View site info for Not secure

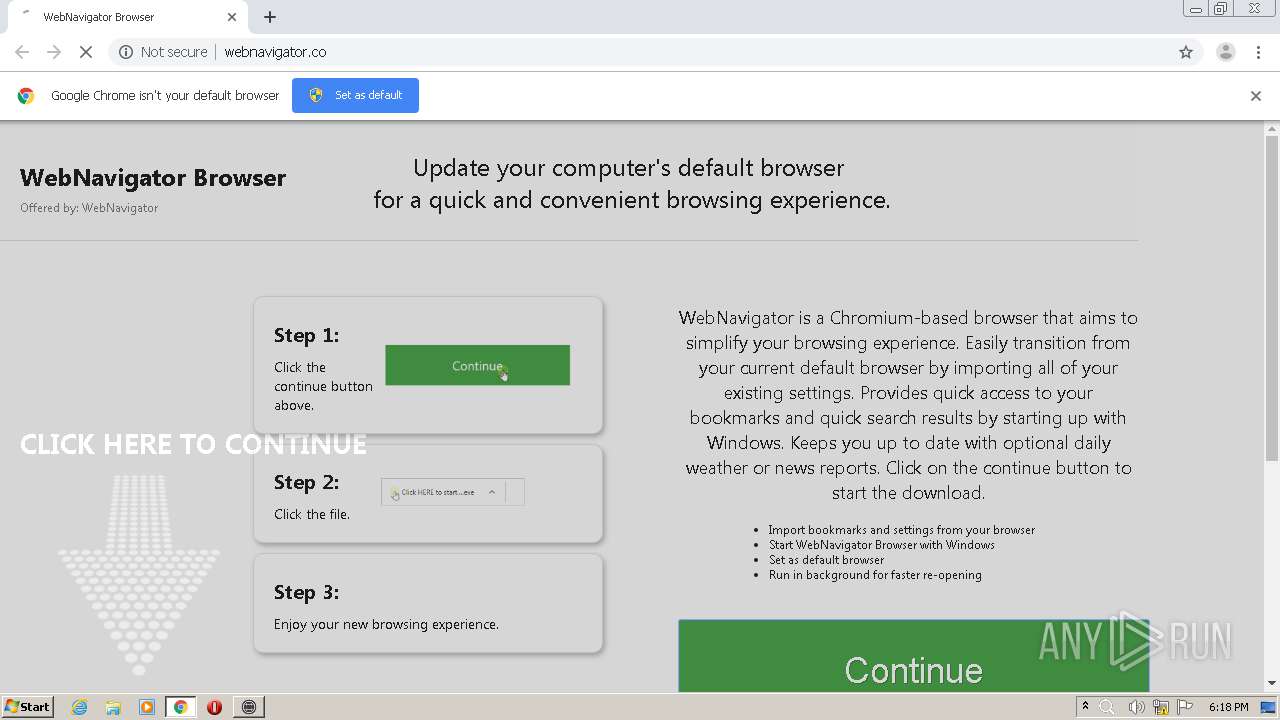(163, 52)
